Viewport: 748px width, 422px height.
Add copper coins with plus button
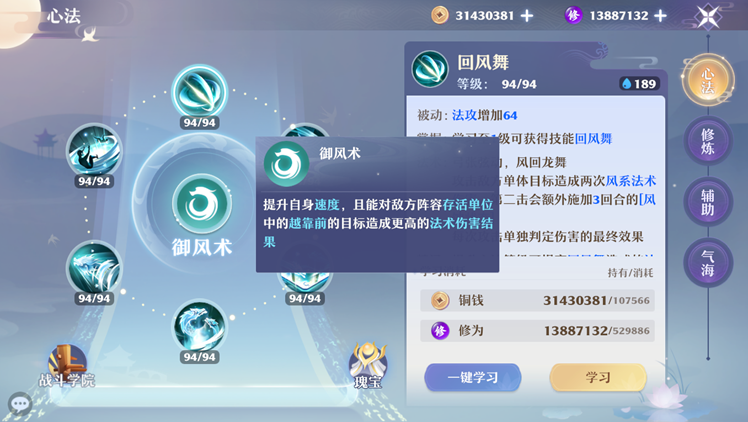527,16
